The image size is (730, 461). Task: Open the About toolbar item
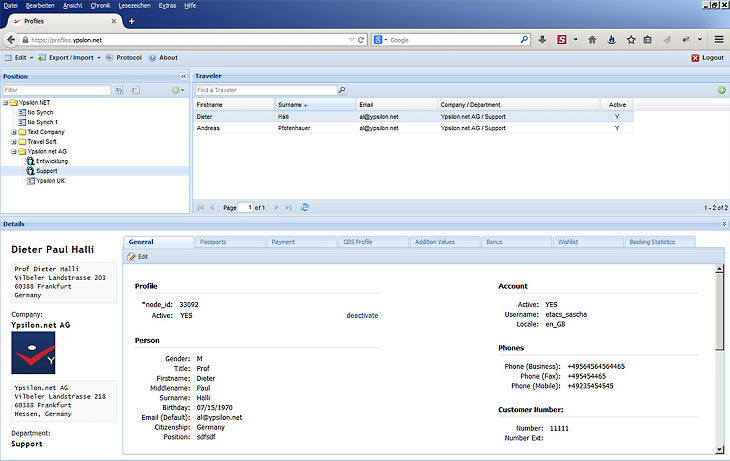tap(163, 58)
